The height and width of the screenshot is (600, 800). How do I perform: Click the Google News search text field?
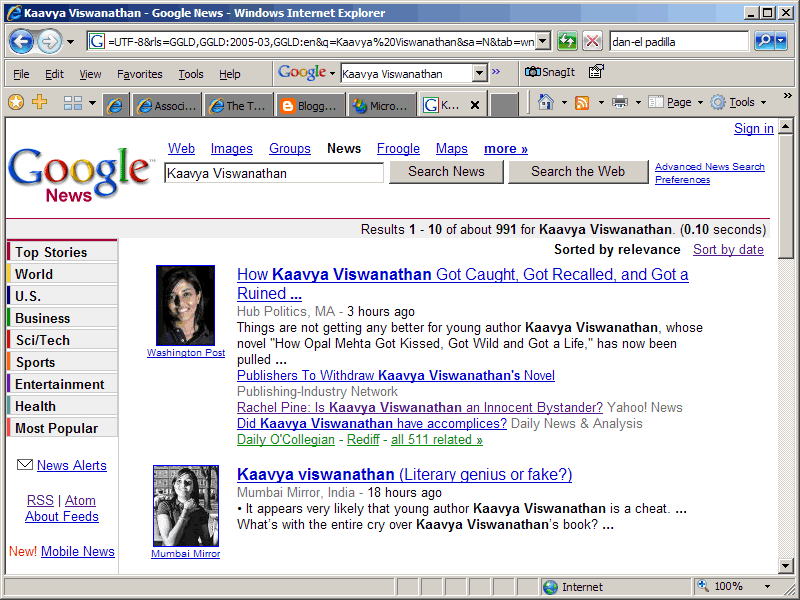[x=274, y=173]
